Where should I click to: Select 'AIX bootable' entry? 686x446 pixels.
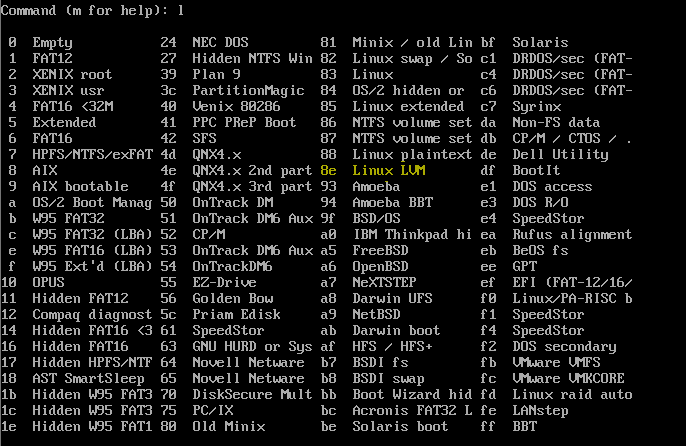pos(80,186)
